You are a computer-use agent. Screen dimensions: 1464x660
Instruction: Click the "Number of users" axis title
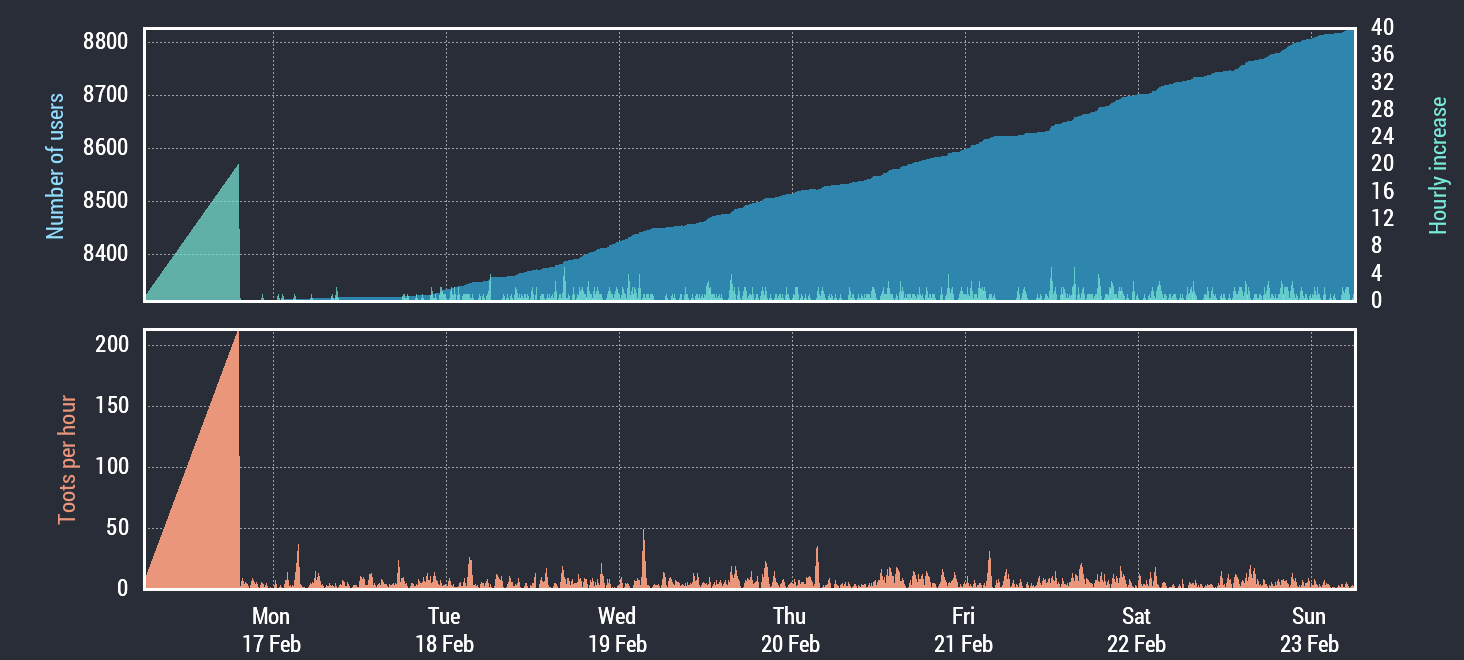(56, 166)
